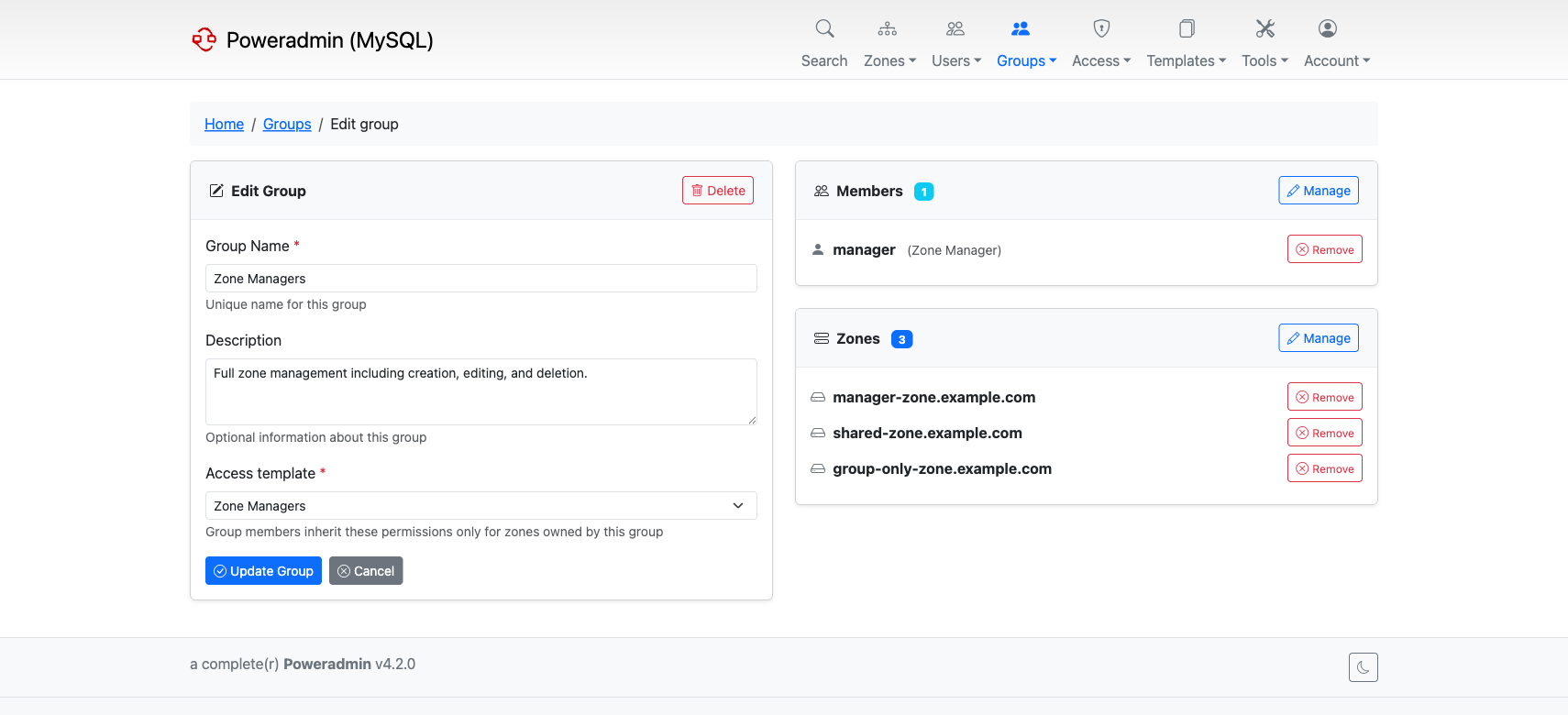This screenshot has height=715, width=1568.
Task: Open the Groups navigation menu
Action: click(x=1026, y=60)
